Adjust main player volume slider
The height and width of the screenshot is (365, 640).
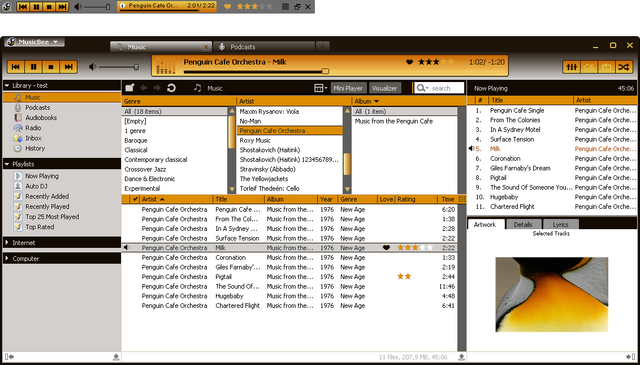click(119, 67)
